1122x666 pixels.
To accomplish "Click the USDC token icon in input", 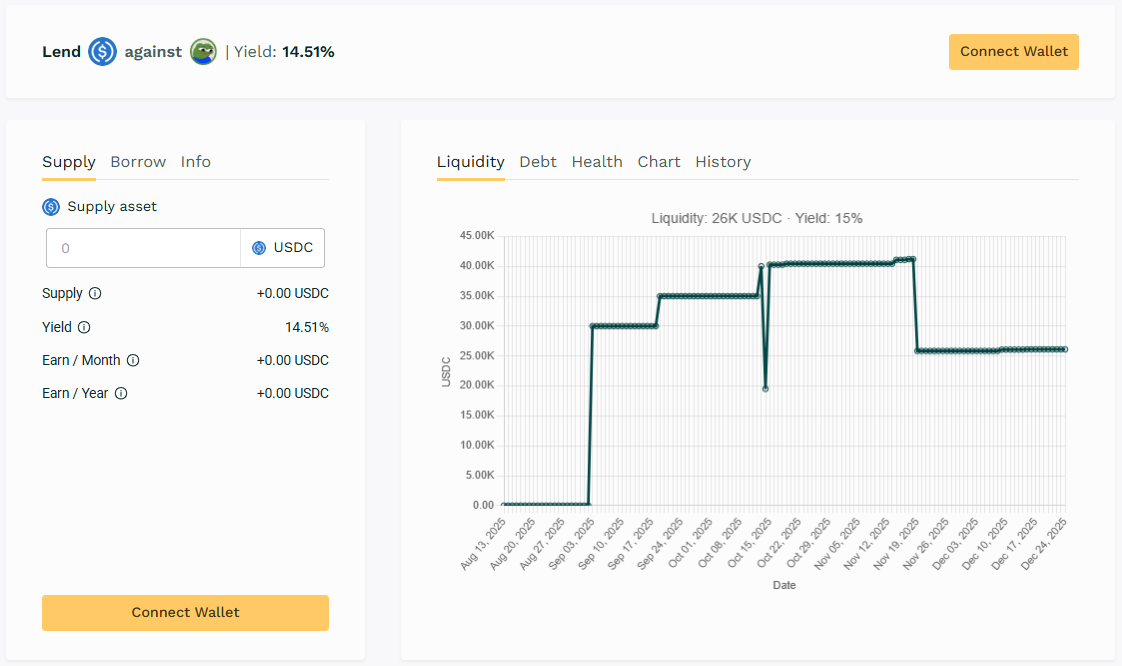I will 259,248.
